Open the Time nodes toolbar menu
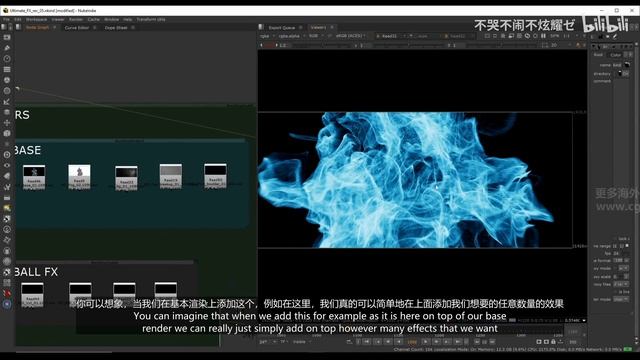The image size is (640, 360). pos(7,59)
